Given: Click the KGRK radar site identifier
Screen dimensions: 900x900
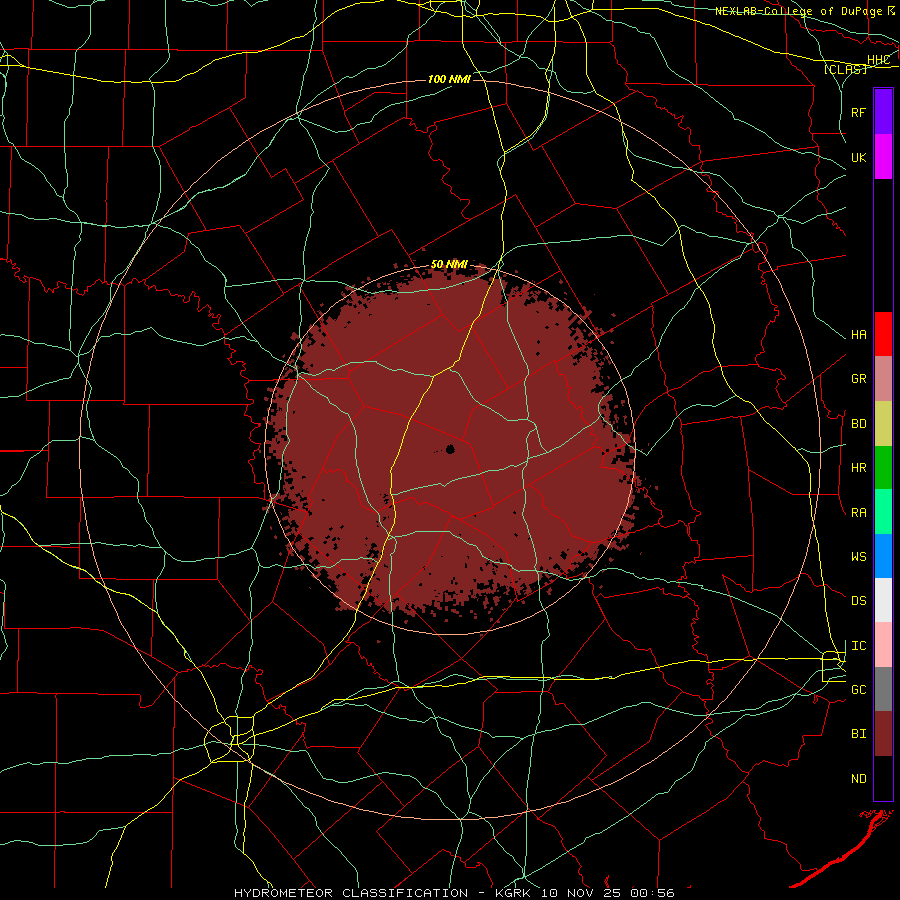Looking at the screenshot, I should (x=513, y=893).
